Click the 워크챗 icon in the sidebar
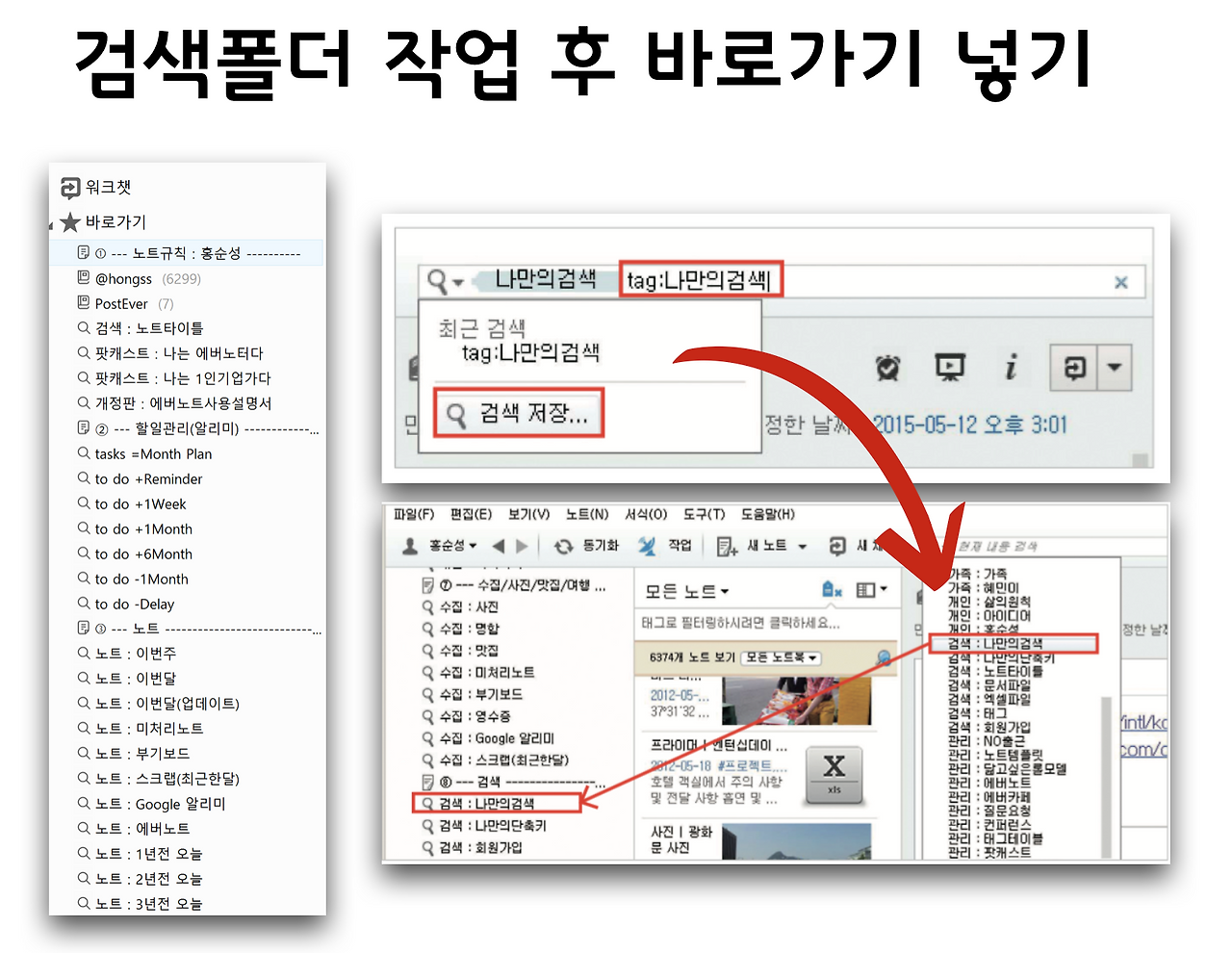This screenshot has width=1232, height=953. (x=73, y=188)
